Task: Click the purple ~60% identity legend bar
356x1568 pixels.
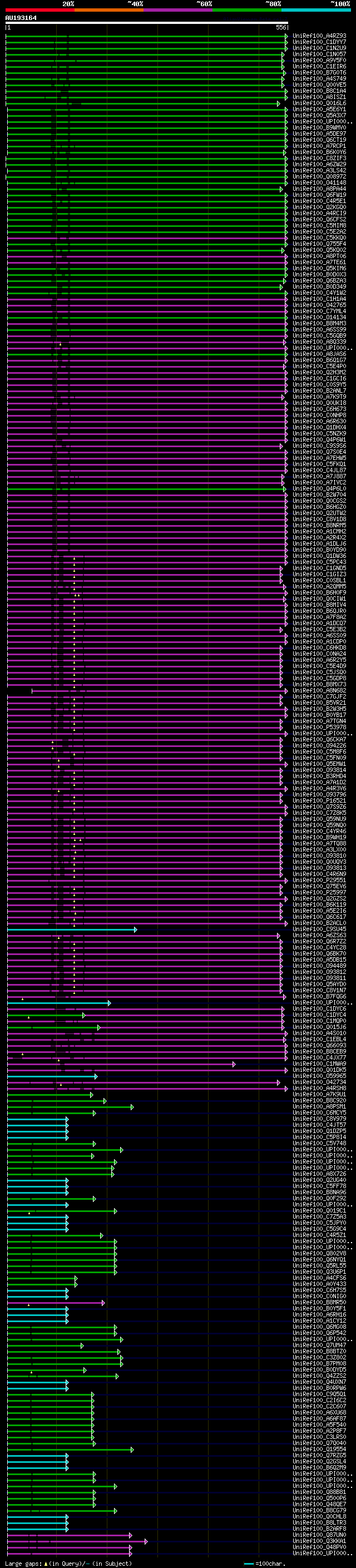Action: [177, 10]
